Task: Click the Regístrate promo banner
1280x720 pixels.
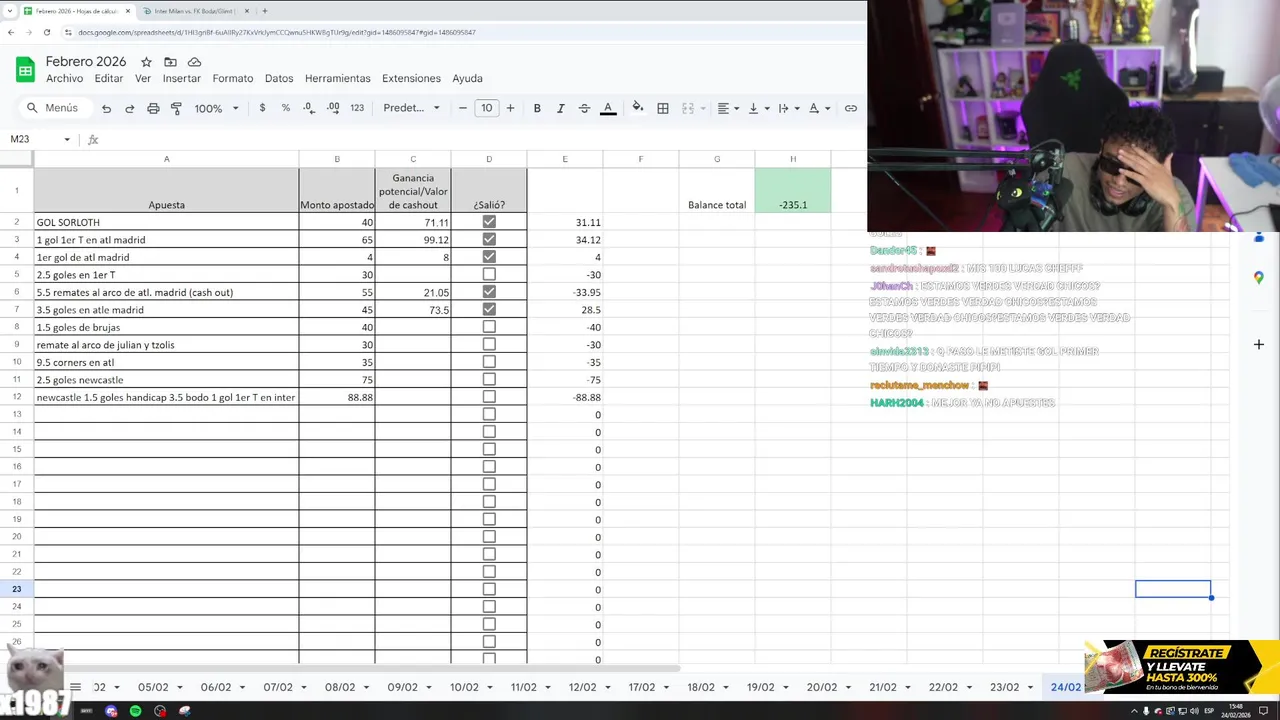Action: point(1182,668)
